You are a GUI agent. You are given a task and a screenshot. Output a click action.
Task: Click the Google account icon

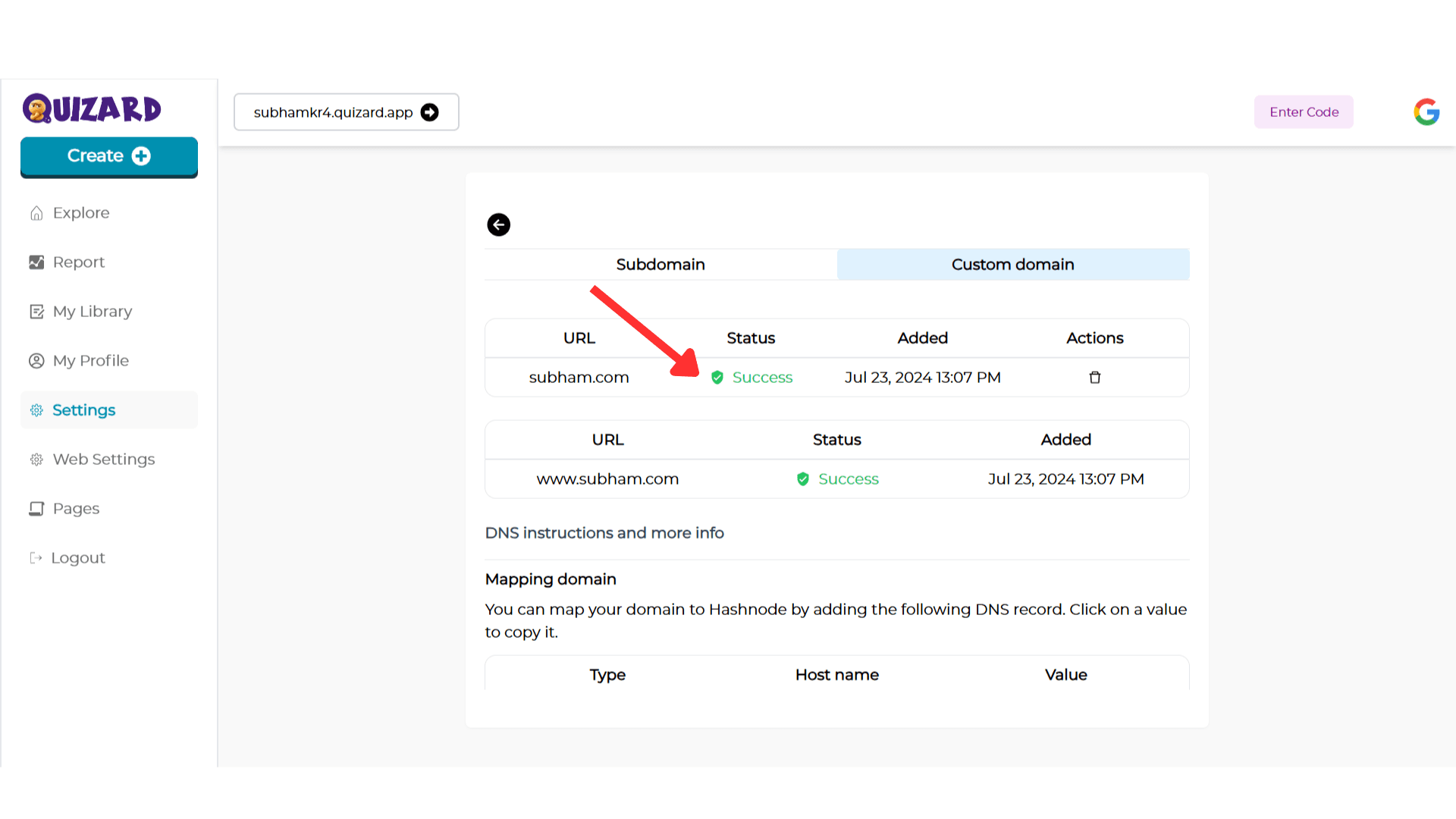tap(1426, 112)
